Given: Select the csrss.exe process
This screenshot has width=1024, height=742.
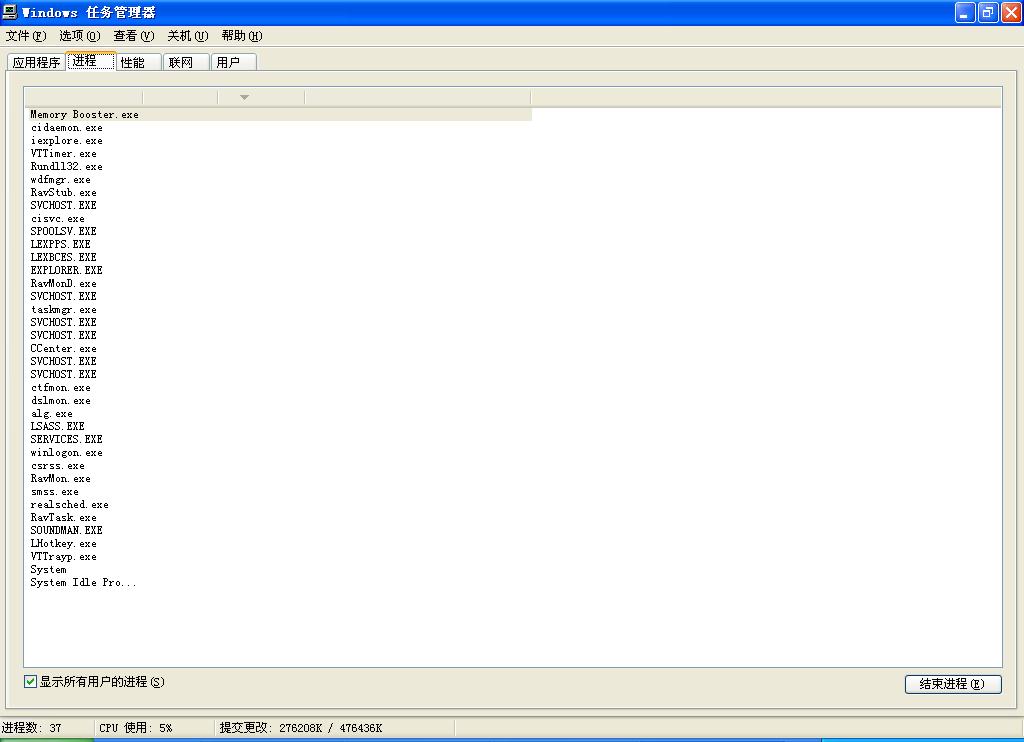Looking at the screenshot, I should click(x=57, y=465).
